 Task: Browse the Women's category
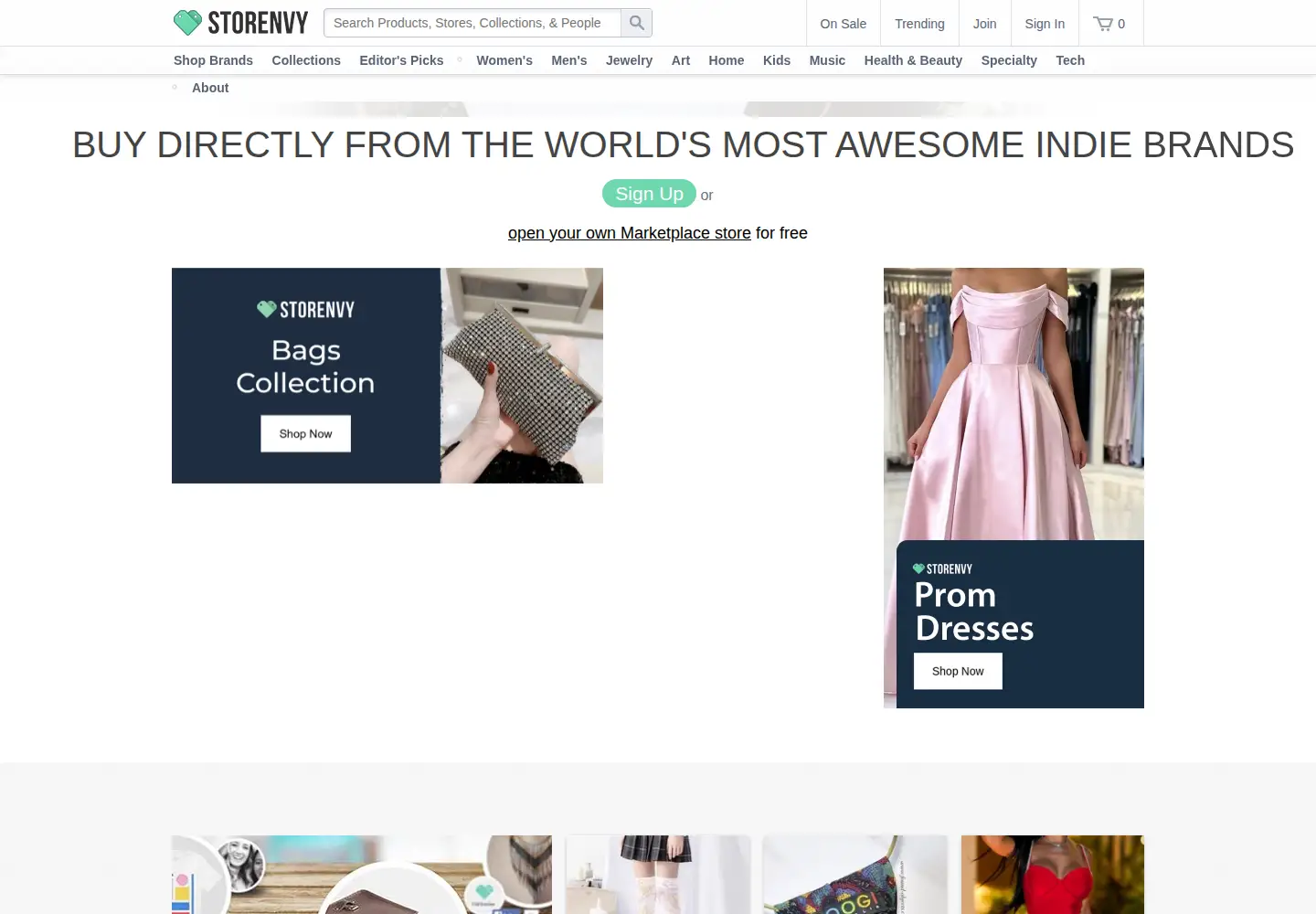[x=504, y=60]
